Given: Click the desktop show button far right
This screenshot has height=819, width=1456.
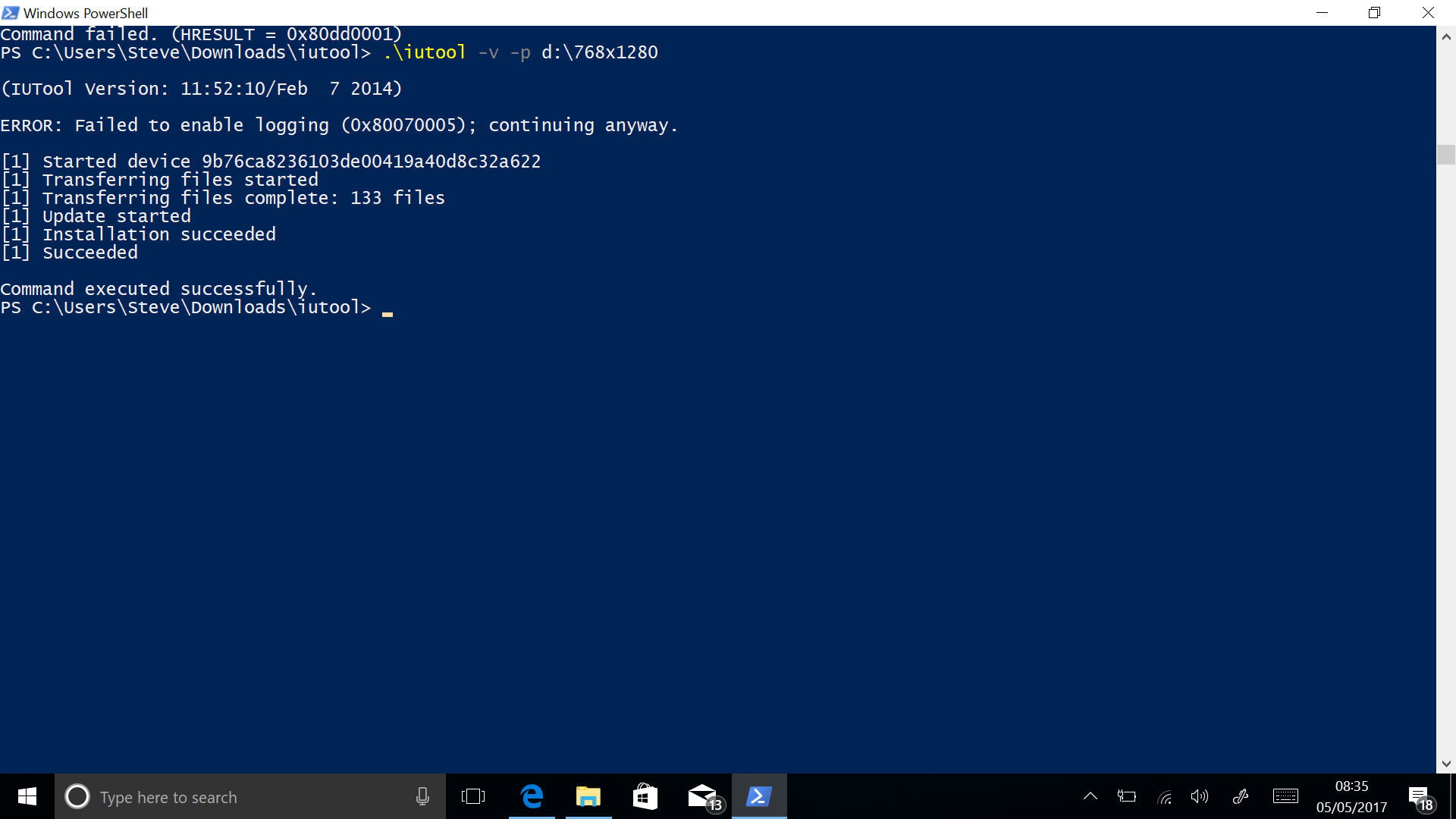Looking at the screenshot, I should point(1451,797).
